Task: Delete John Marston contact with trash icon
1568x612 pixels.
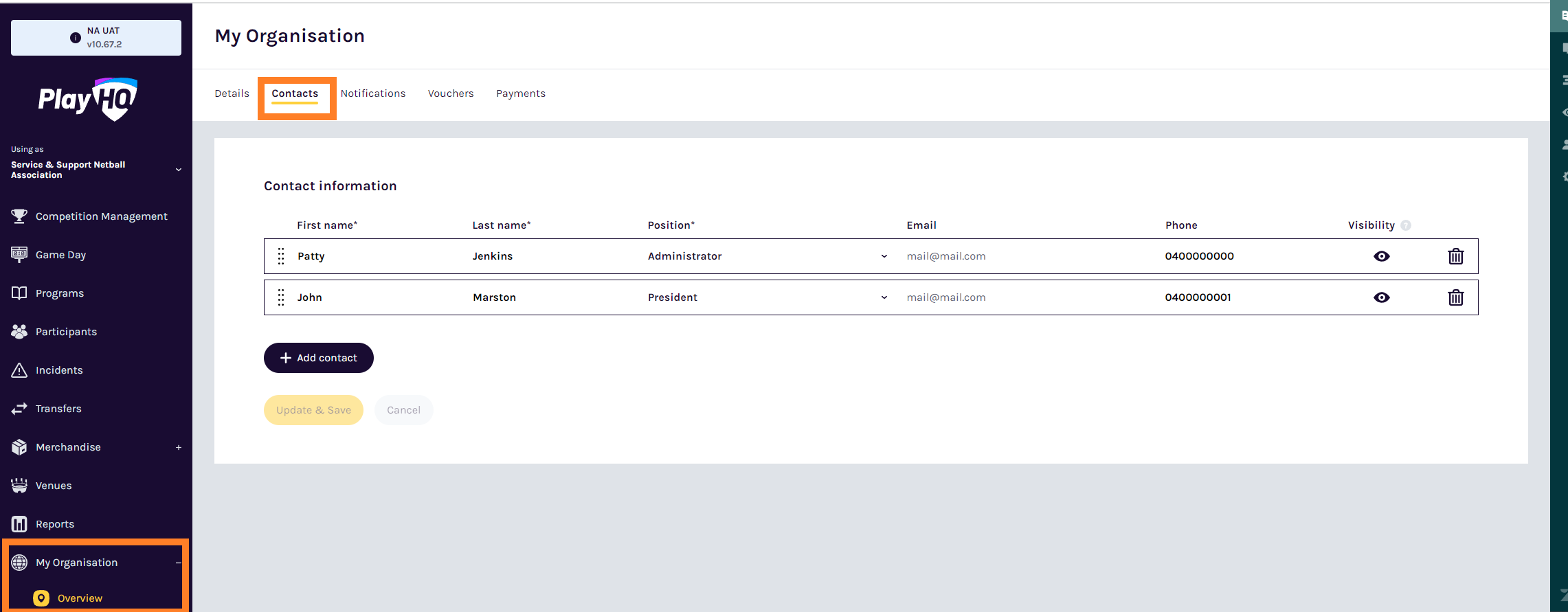Action: [x=1455, y=297]
